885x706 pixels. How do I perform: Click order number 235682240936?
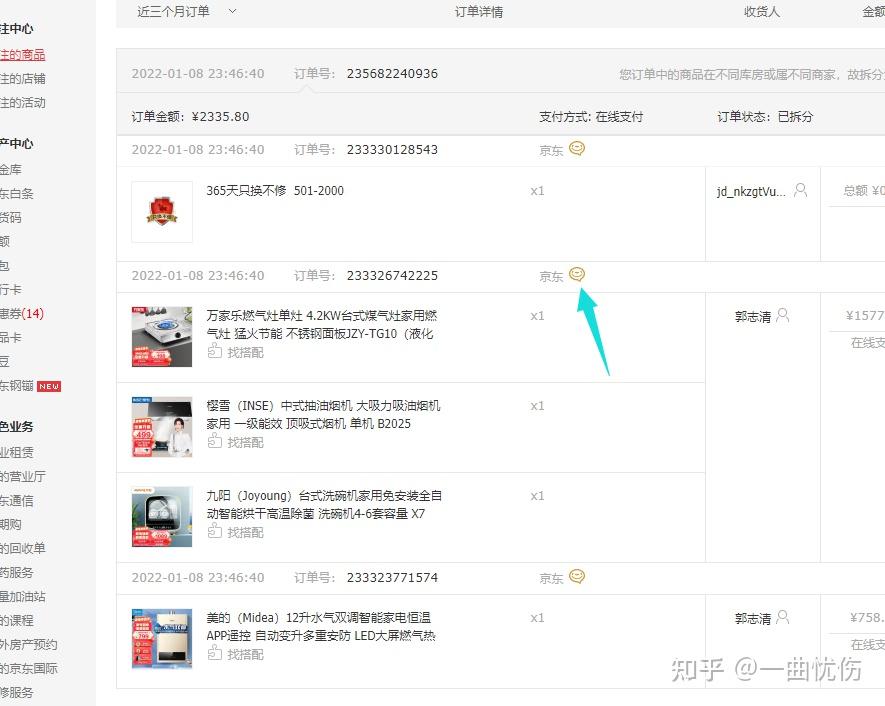pos(392,74)
